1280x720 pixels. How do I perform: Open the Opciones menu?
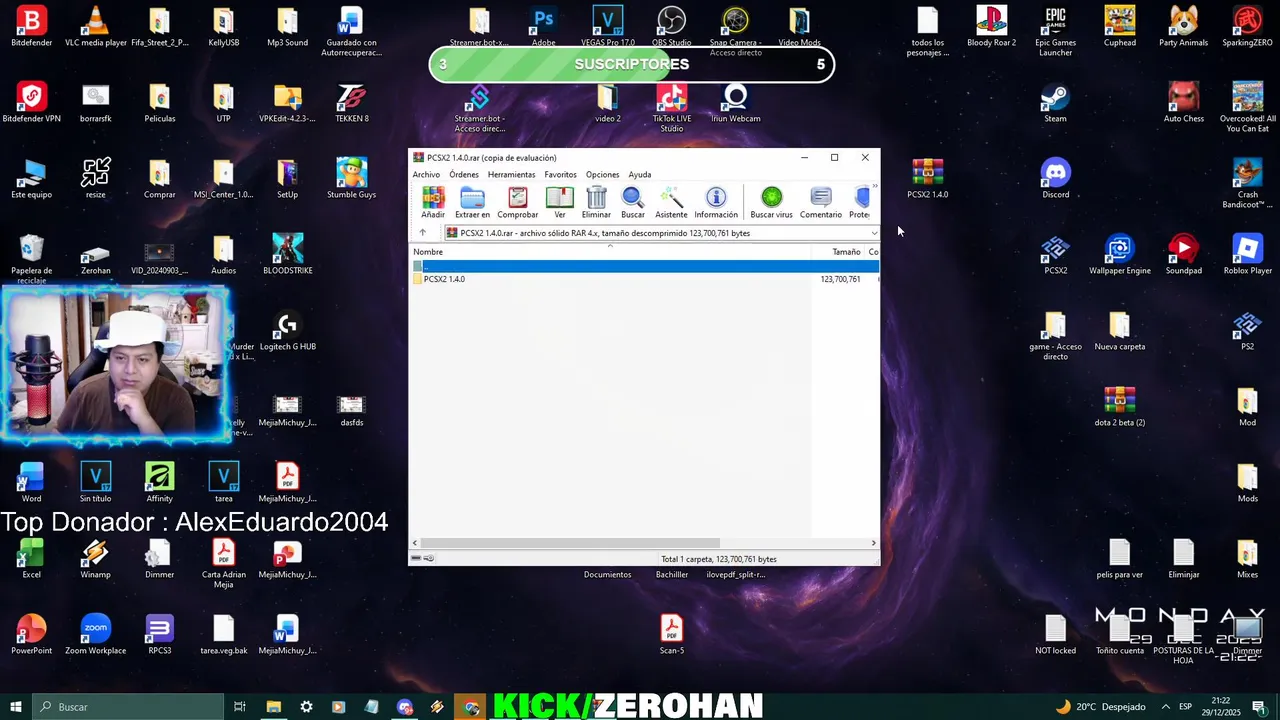(602, 174)
